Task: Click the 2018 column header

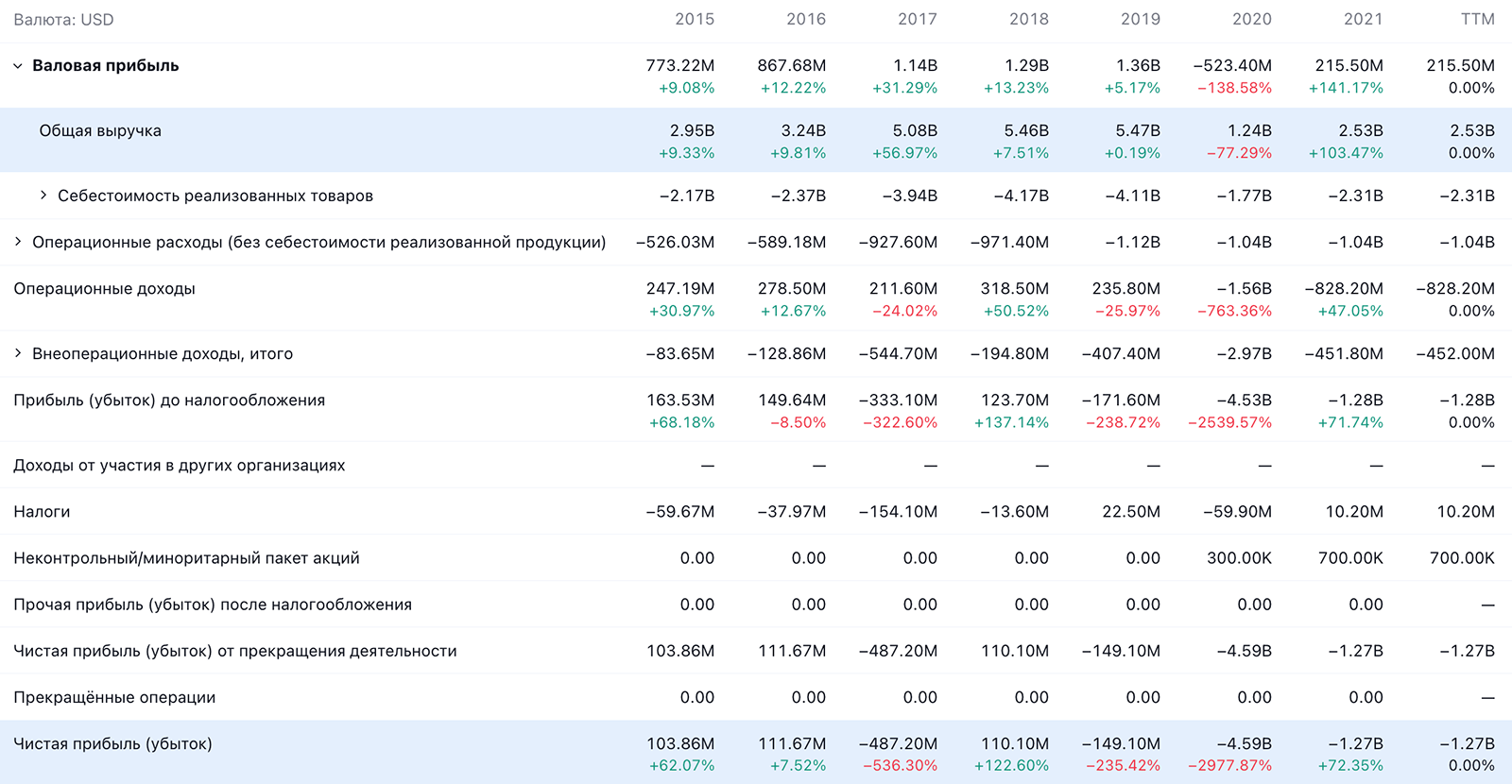Action: click(x=1029, y=19)
